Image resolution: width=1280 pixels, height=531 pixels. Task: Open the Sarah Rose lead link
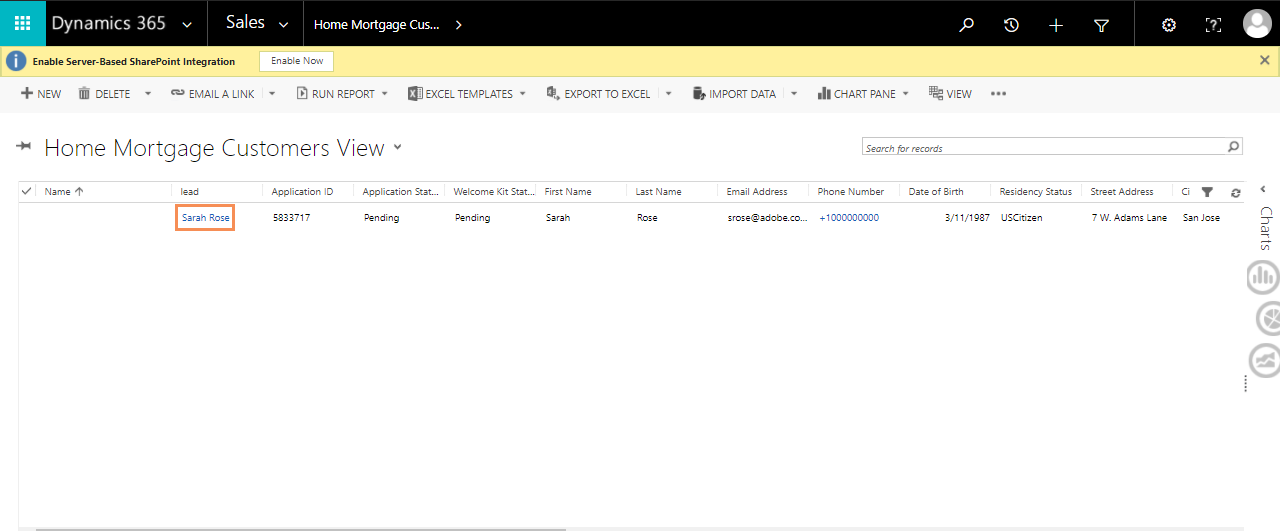[x=205, y=217]
